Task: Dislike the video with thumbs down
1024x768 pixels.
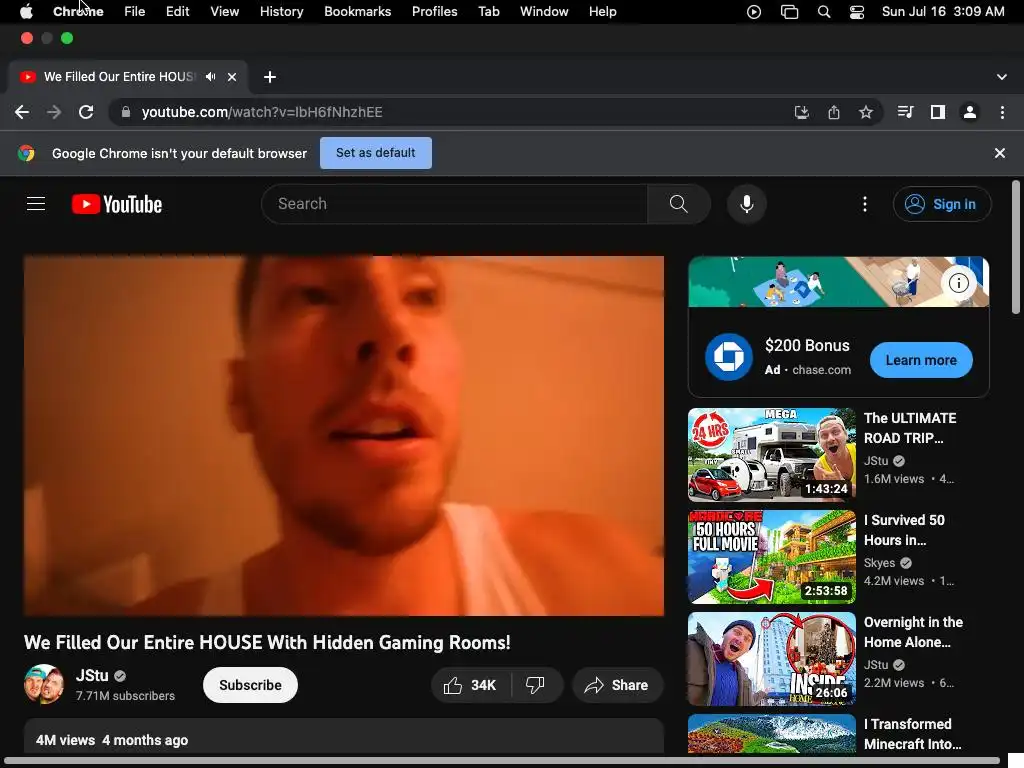Action: [x=535, y=685]
